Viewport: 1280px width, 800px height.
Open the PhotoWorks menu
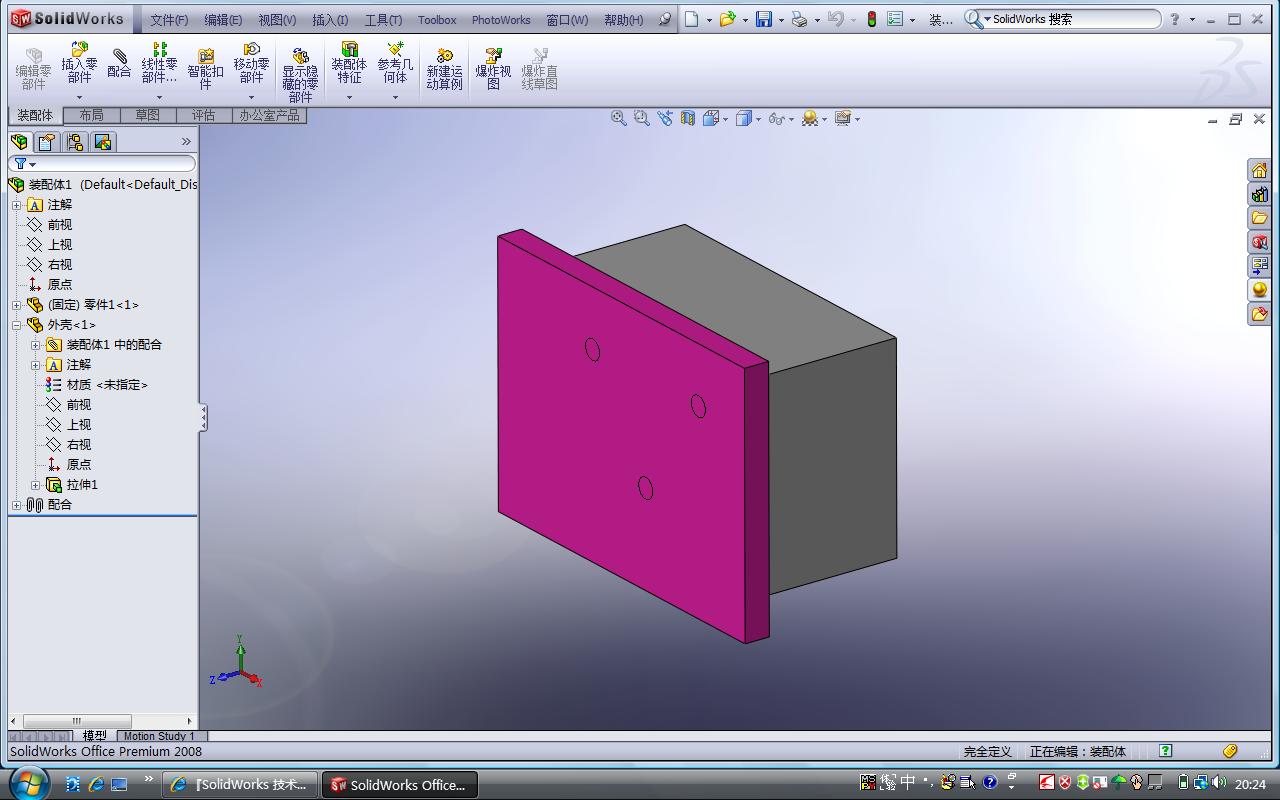pos(501,20)
